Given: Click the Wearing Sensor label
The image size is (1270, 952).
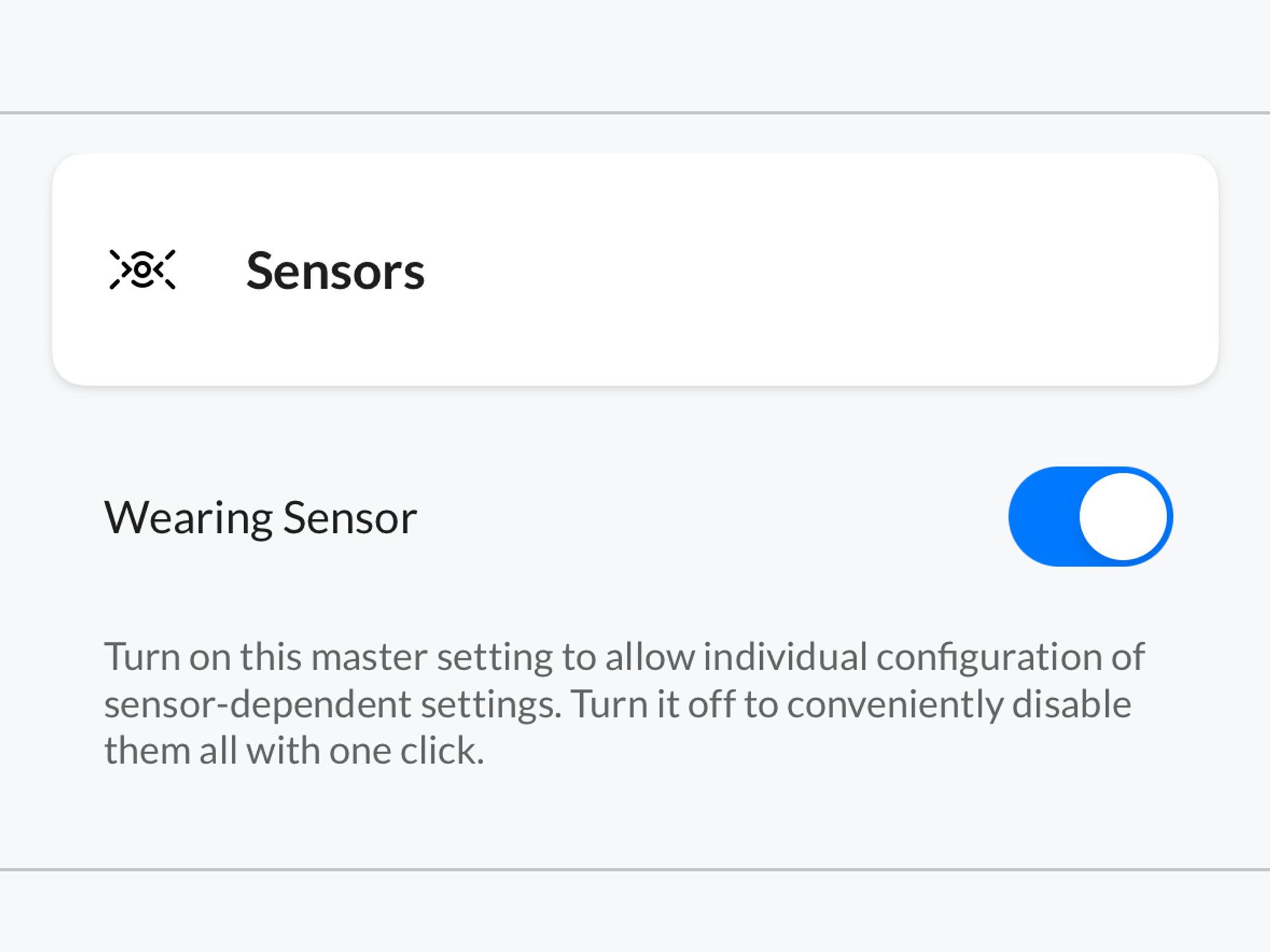Looking at the screenshot, I should tap(262, 517).
